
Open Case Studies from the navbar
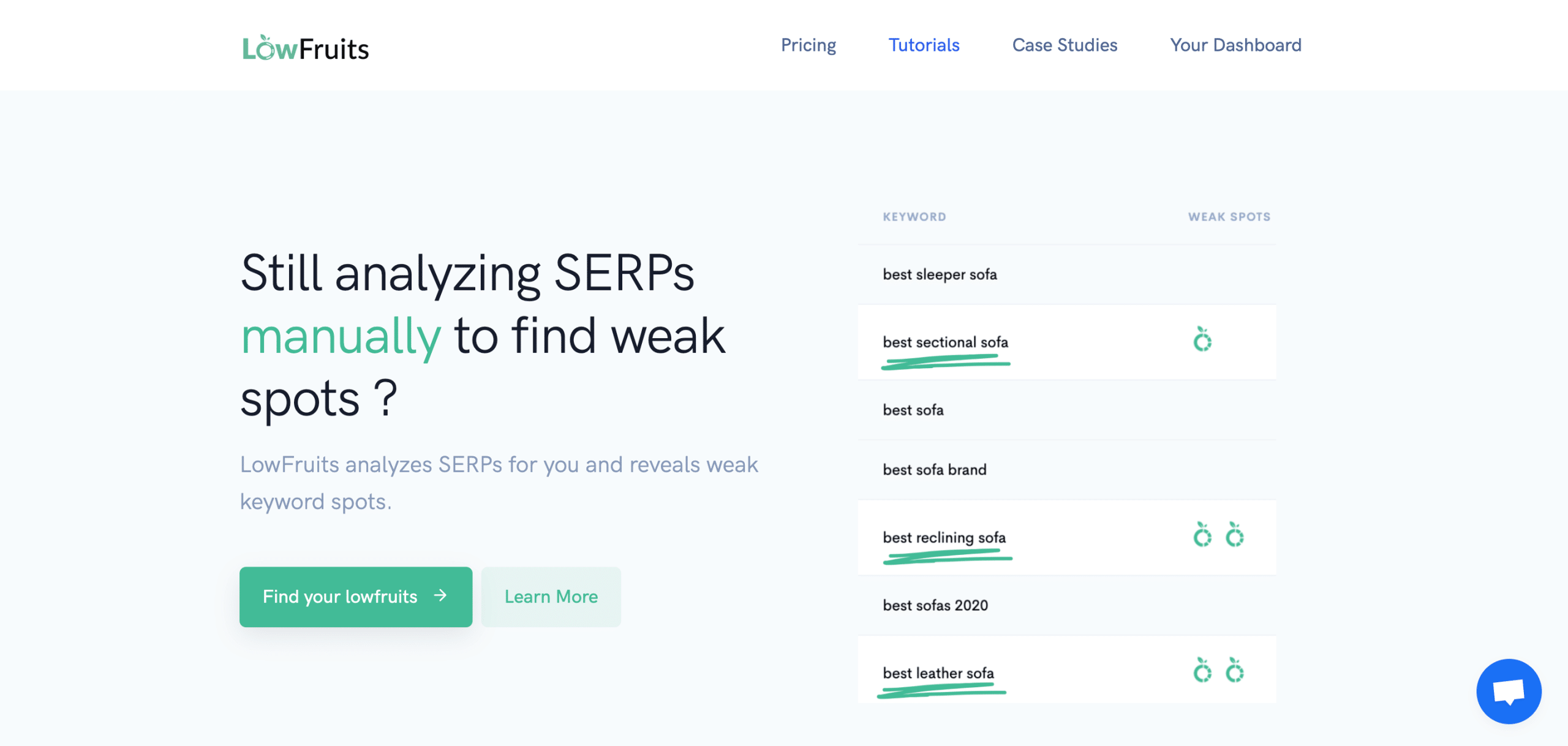click(1065, 45)
